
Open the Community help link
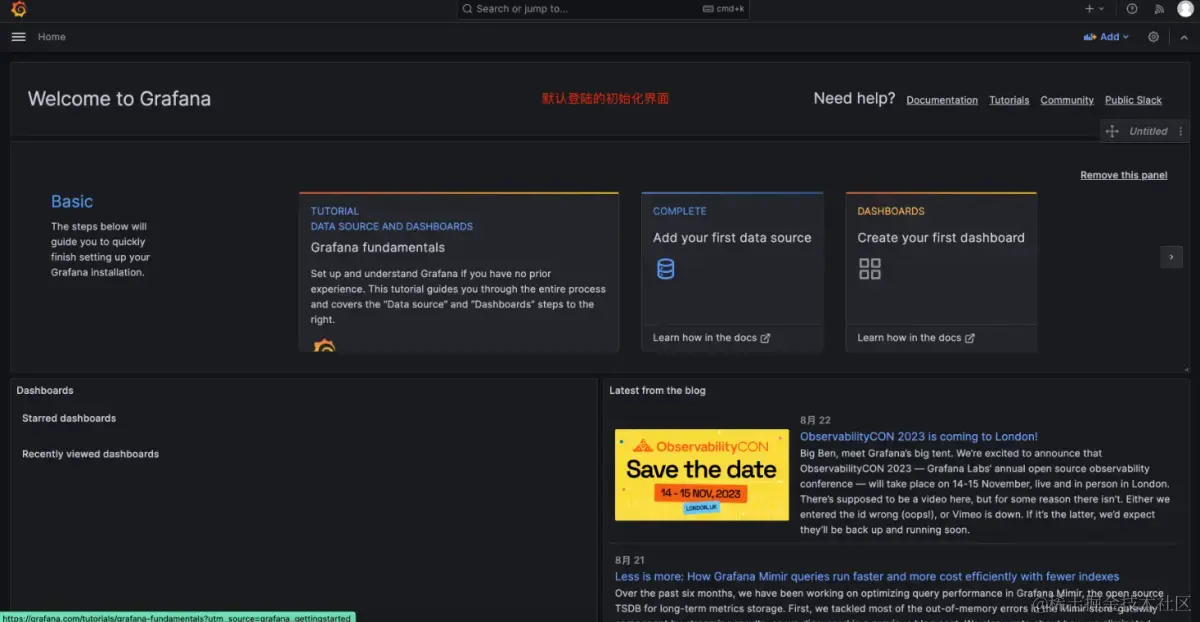1067,100
